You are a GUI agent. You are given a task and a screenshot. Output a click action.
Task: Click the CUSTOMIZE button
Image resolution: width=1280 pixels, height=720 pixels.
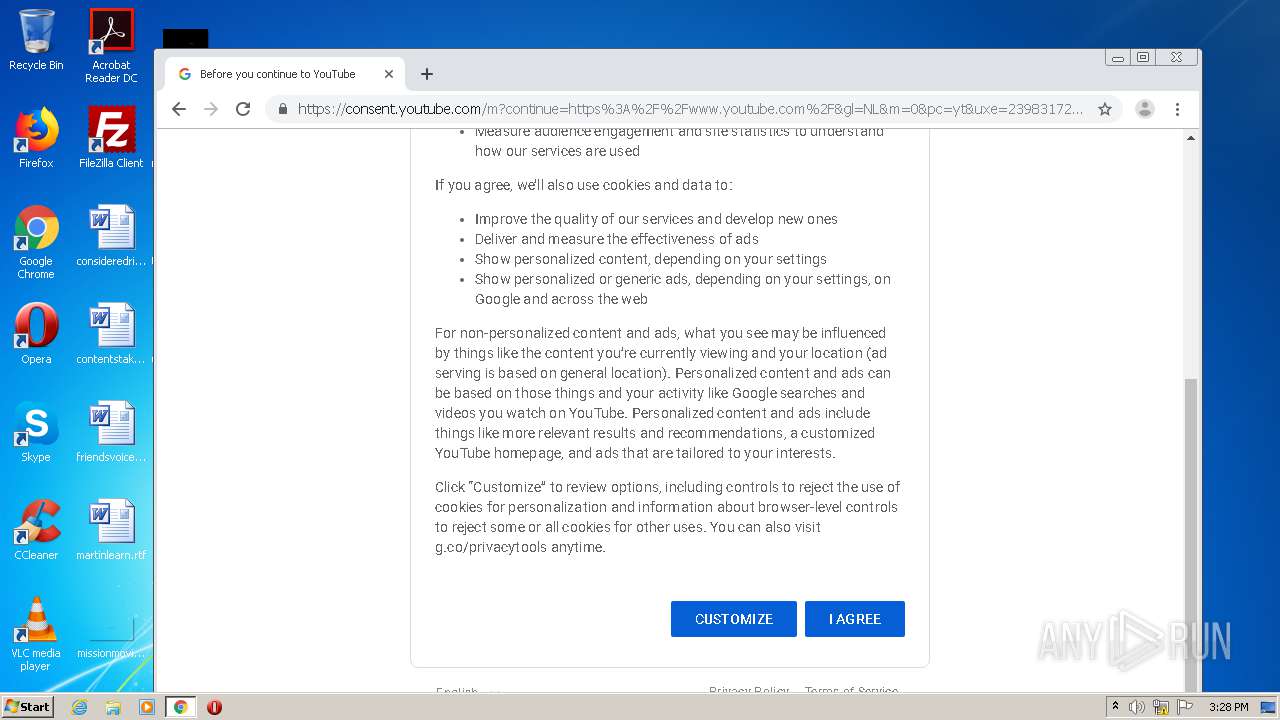[x=734, y=619]
